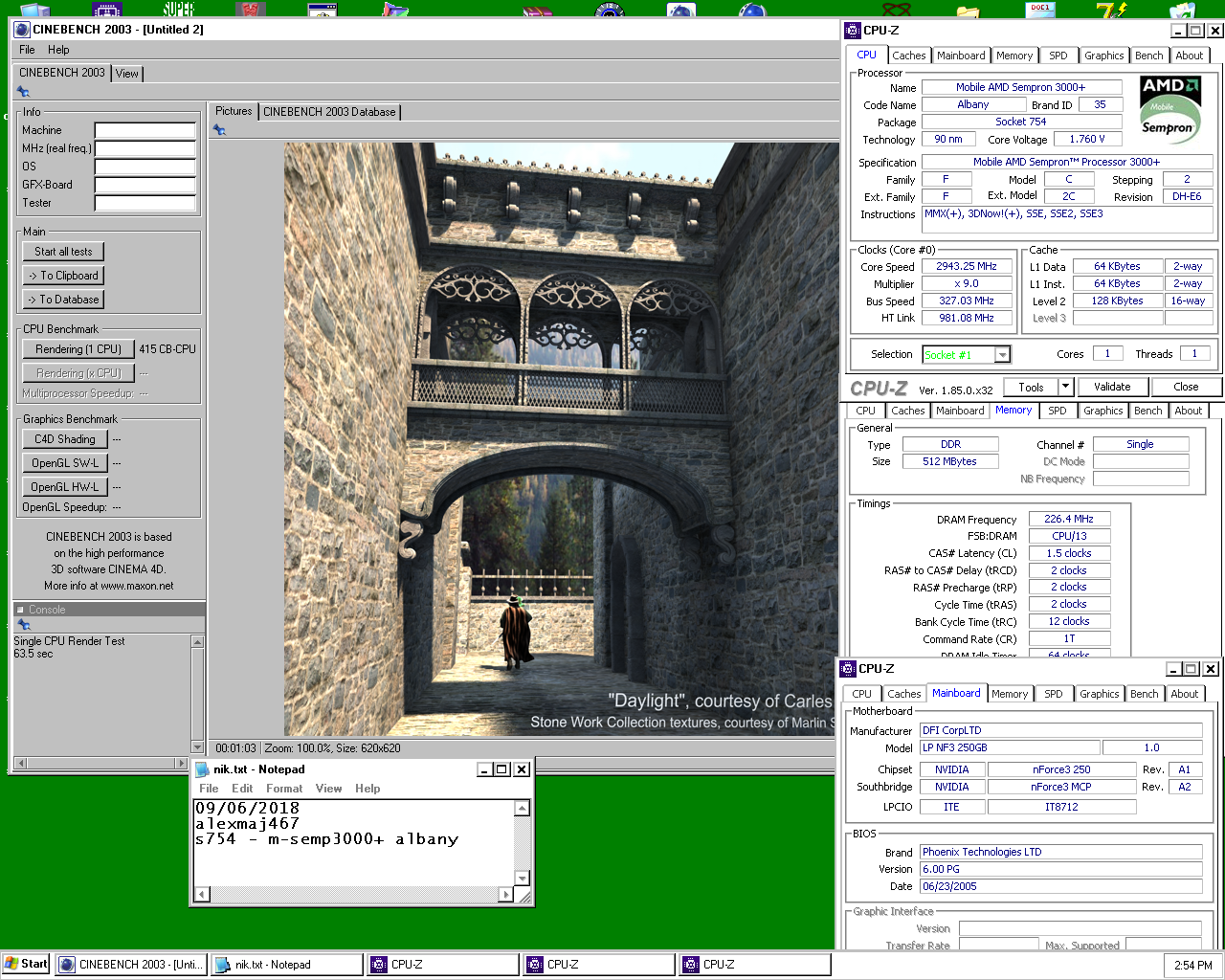Click the pin icon under the CINEBENCH 2003 tab

pos(23,92)
